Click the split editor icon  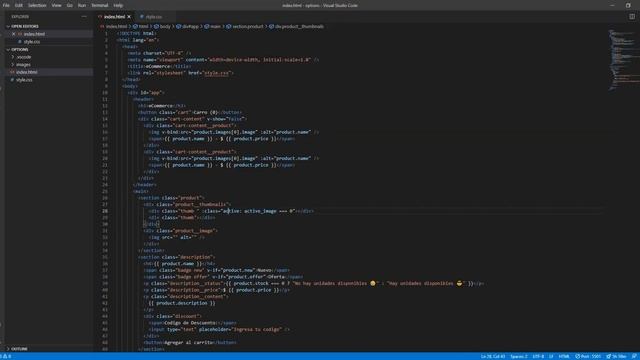[631, 17]
